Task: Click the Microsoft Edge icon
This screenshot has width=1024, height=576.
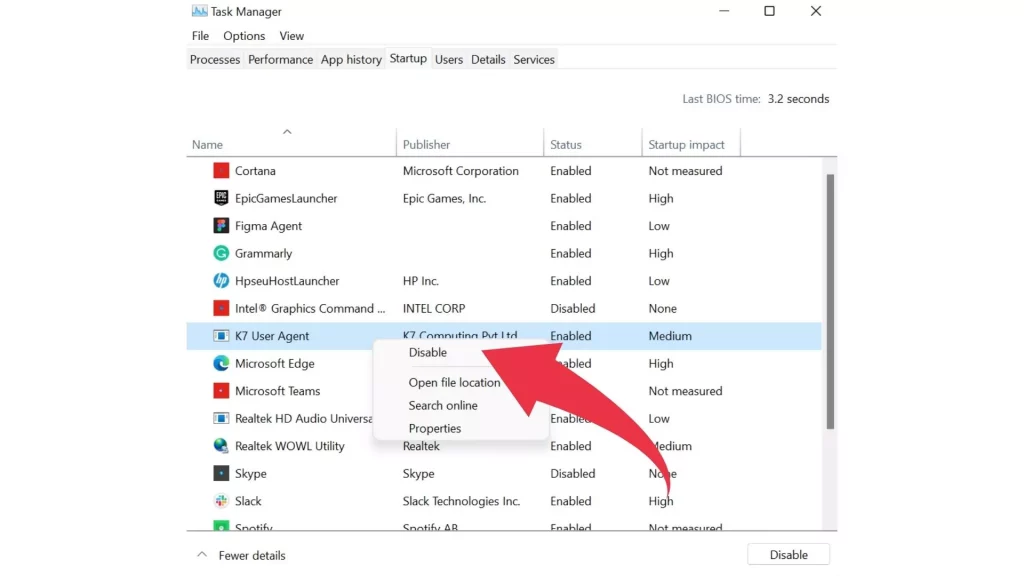Action: [x=221, y=363]
